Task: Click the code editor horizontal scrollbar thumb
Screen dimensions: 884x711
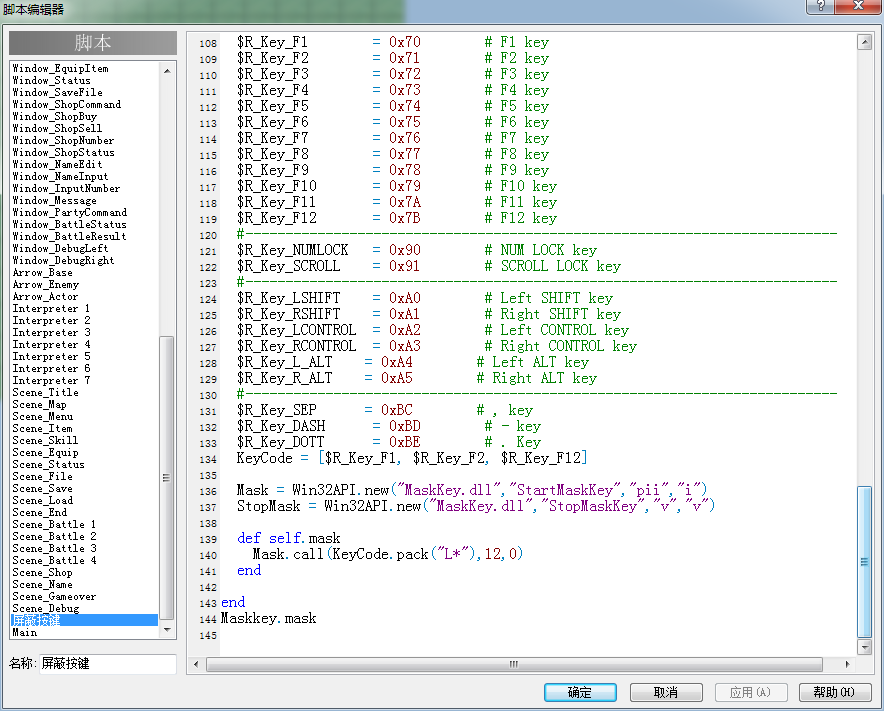Action: click(x=514, y=664)
